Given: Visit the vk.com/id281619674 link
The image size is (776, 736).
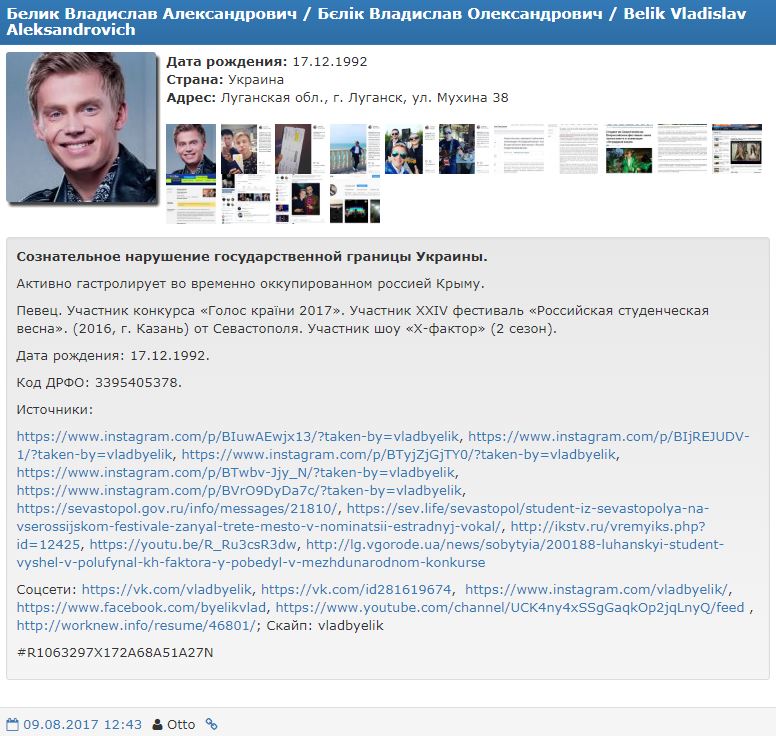Looking at the screenshot, I should [356, 589].
